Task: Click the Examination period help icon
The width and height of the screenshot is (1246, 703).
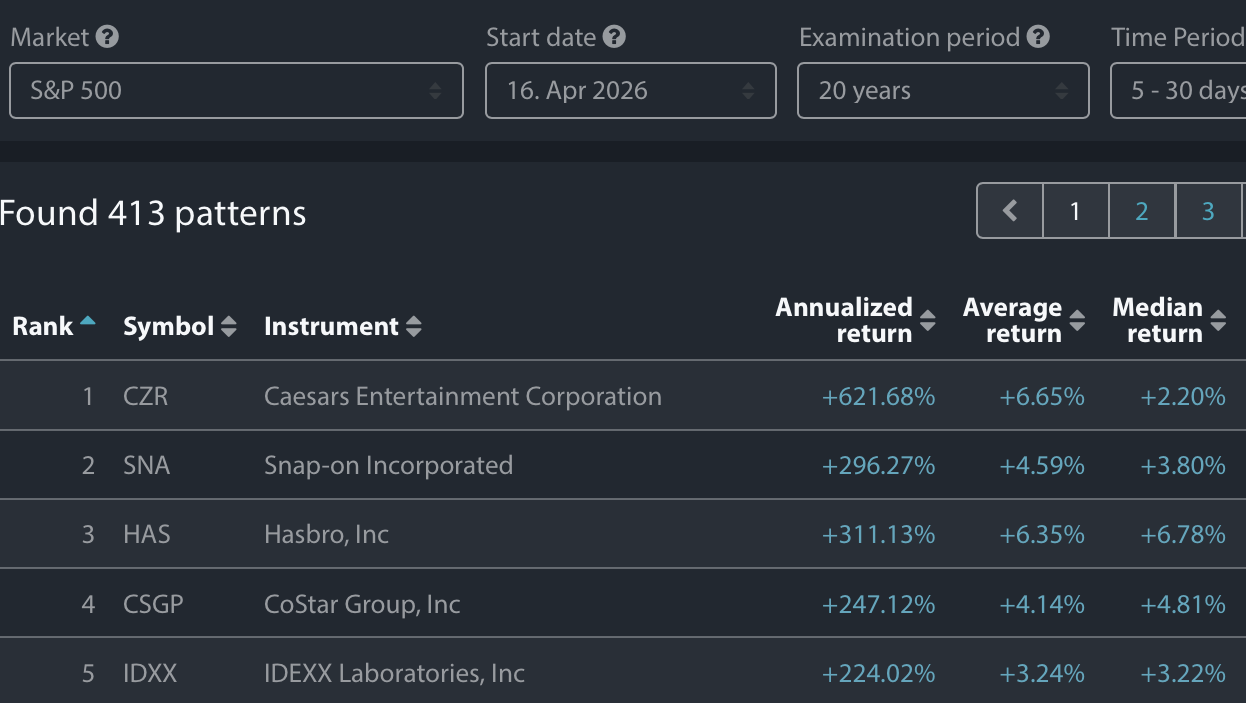Action: (1039, 38)
